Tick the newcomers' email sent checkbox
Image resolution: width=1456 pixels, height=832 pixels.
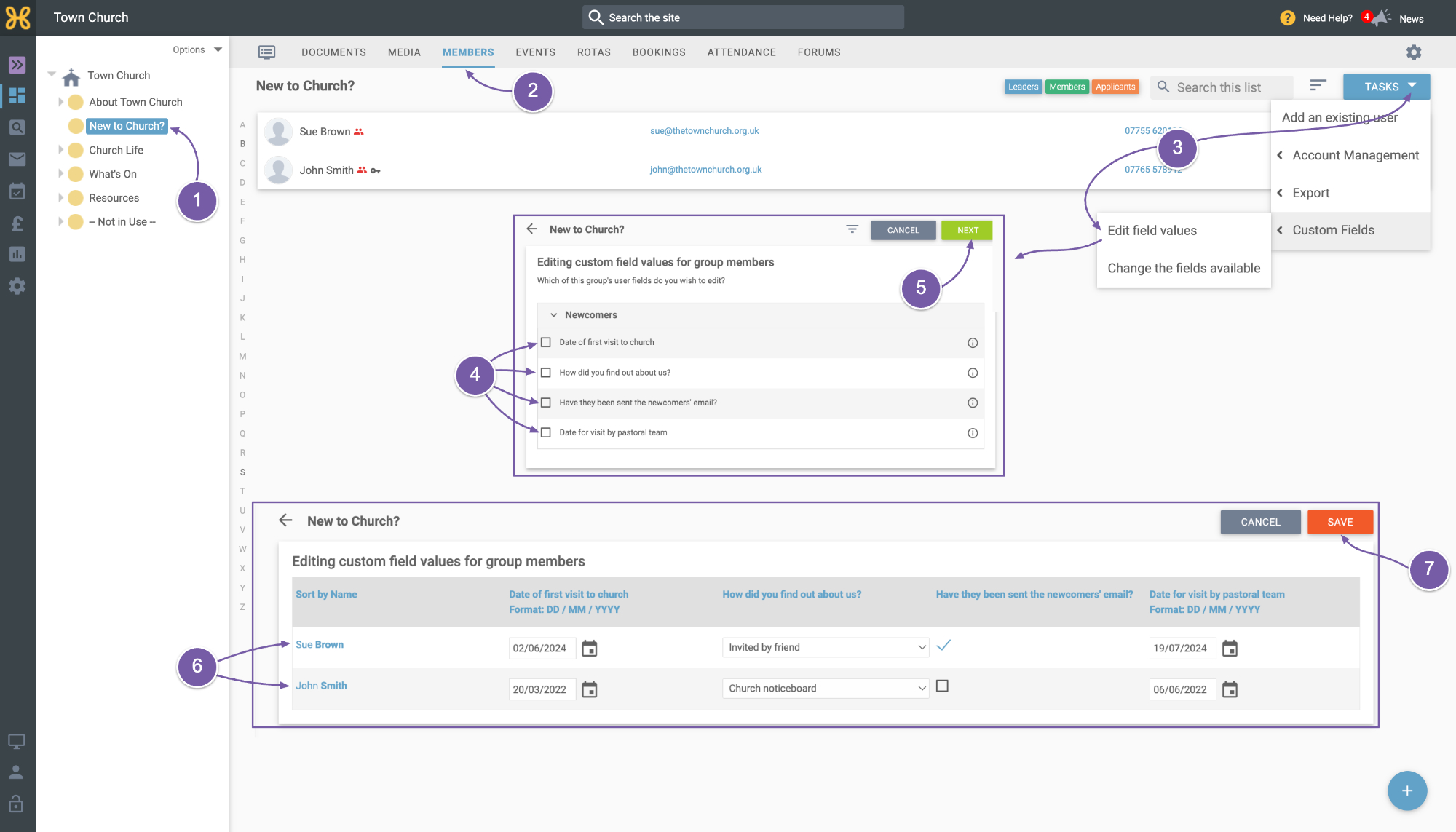tap(546, 403)
